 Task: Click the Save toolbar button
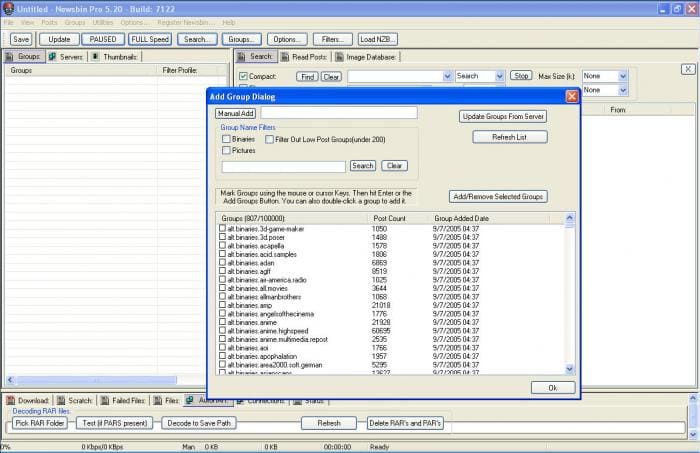coord(21,39)
